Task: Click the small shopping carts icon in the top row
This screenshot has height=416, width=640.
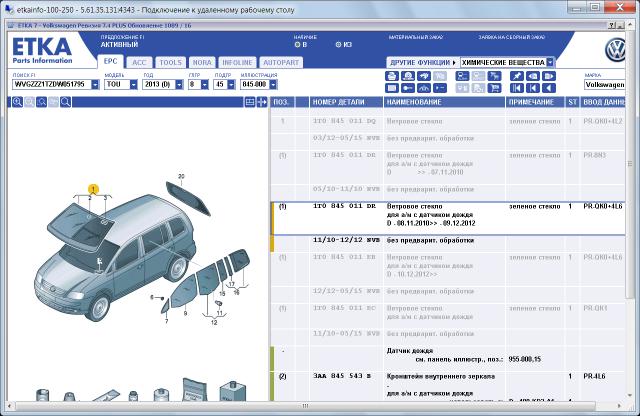Action: [x=494, y=76]
